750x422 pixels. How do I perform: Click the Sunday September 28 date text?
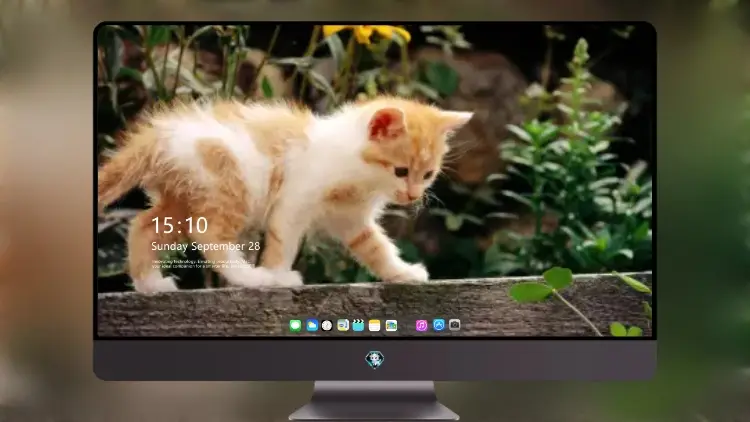pos(206,246)
